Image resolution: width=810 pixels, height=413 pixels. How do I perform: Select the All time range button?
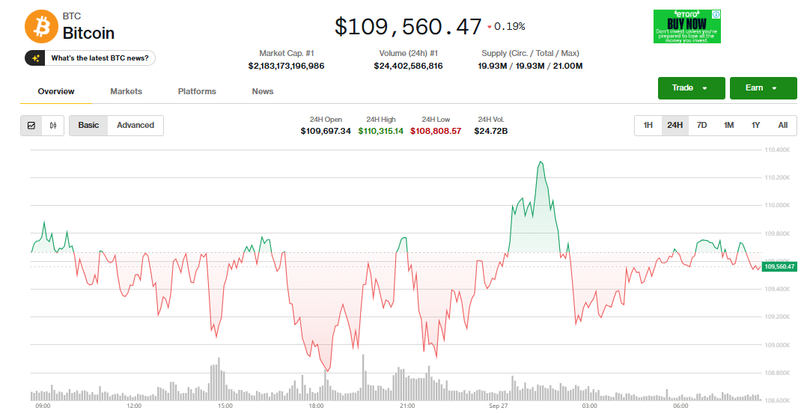point(782,125)
